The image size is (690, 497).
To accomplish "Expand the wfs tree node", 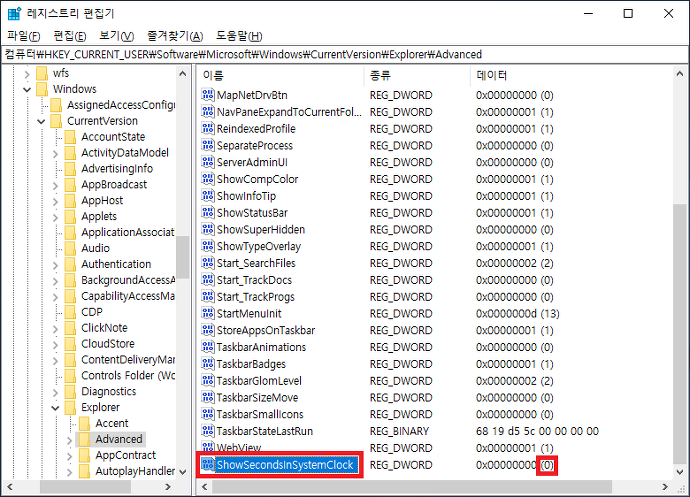I will (x=27, y=74).
